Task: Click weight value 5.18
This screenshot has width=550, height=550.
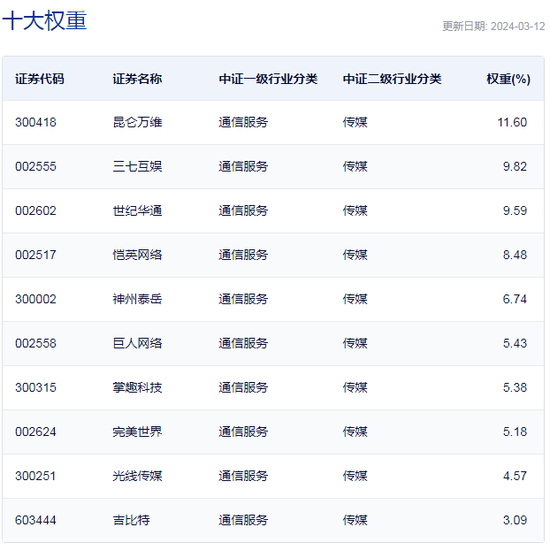Action: coord(515,432)
